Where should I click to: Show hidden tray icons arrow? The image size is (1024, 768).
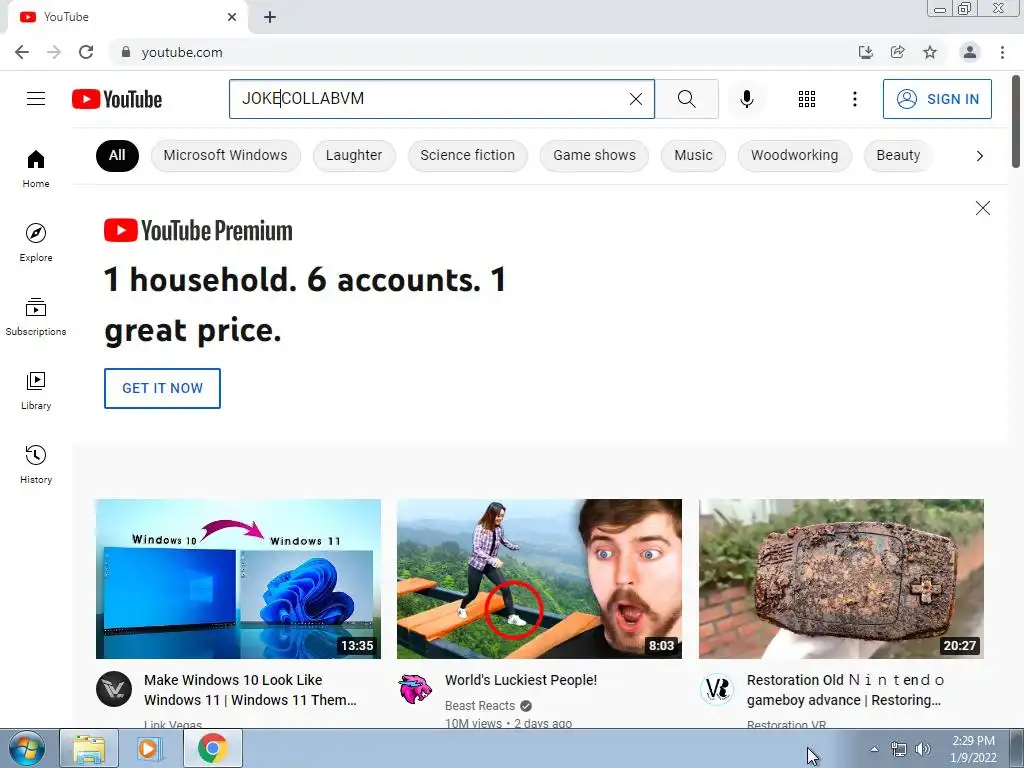tap(874, 749)
